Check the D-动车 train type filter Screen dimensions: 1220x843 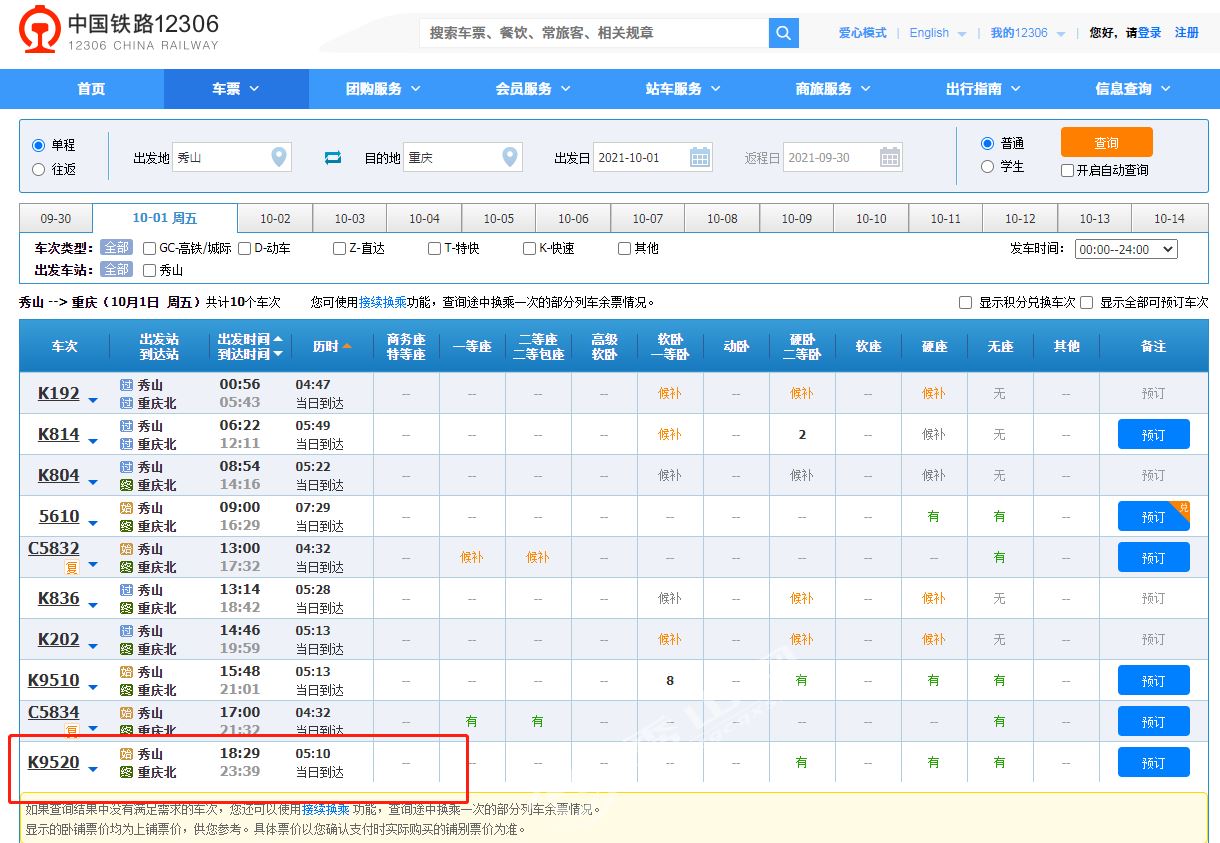(x=245, y=248)
